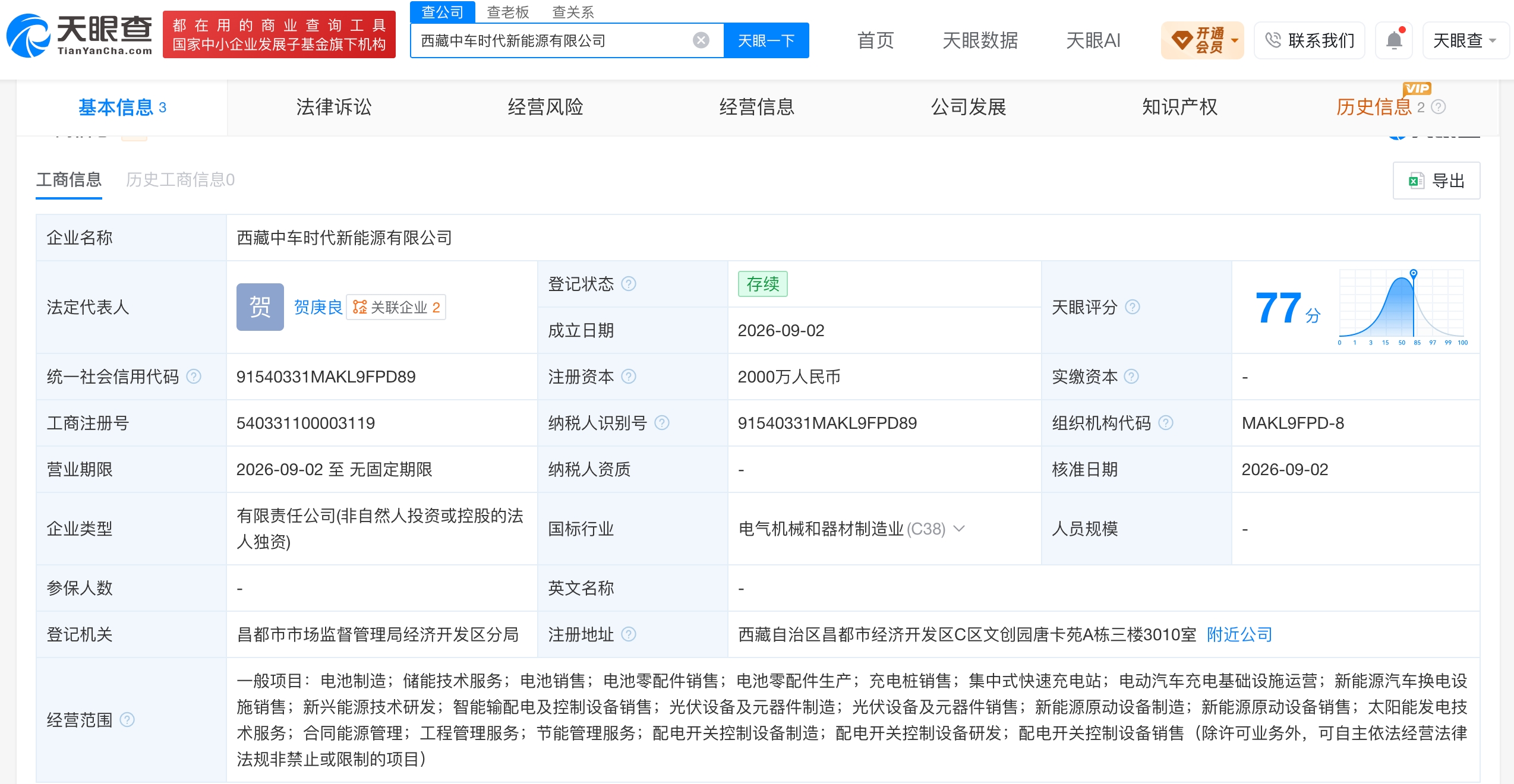
Task: Click the phone icon beside 联系我们
Action: (x=1273, y=40)
